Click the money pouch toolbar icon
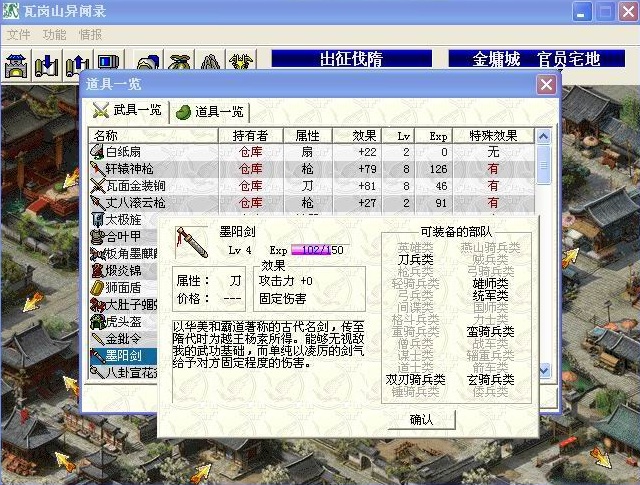The height and width of the screenshot is (485, 640). click(179, 65)
